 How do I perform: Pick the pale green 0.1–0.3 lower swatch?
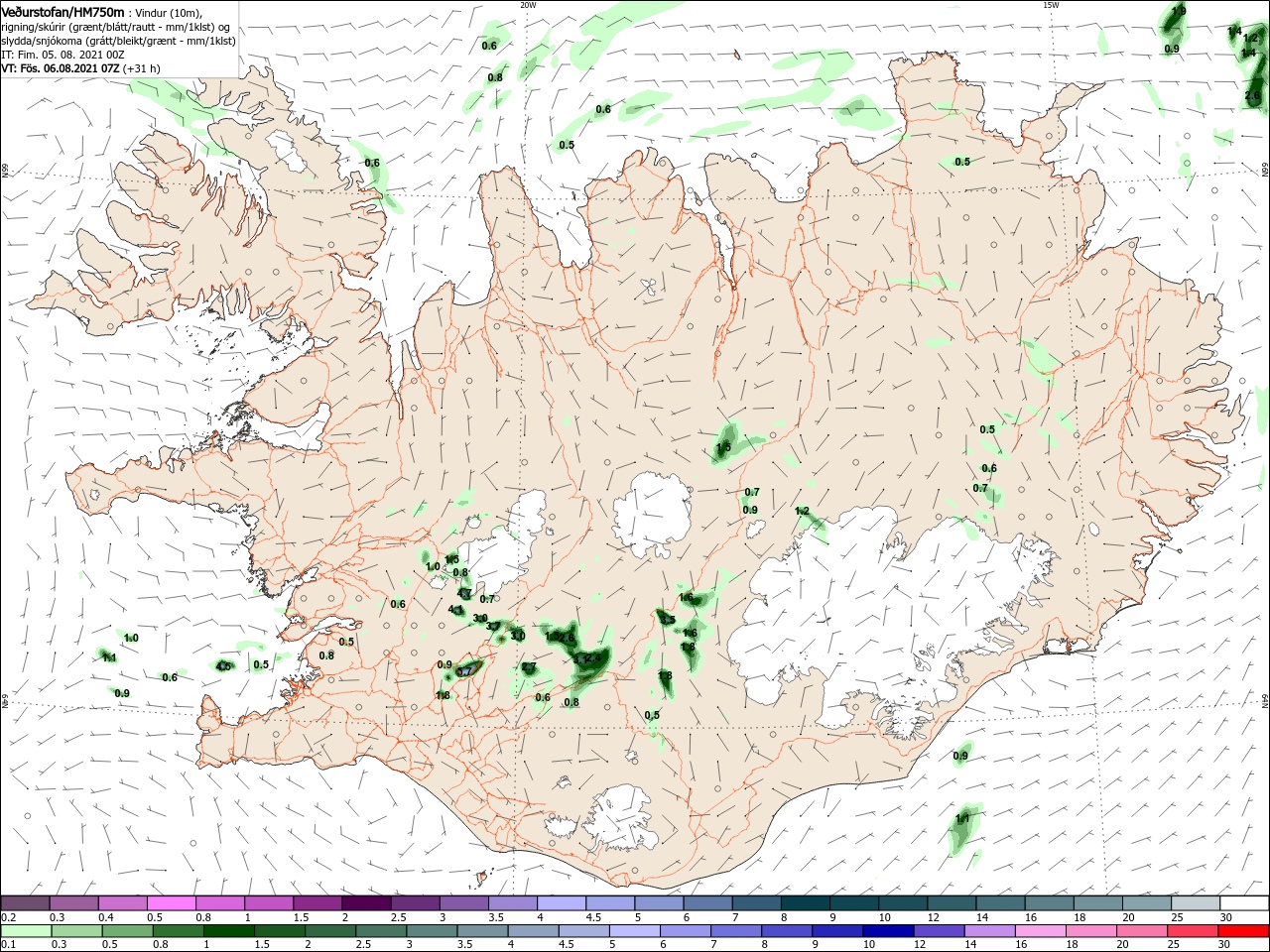[25, 931]
